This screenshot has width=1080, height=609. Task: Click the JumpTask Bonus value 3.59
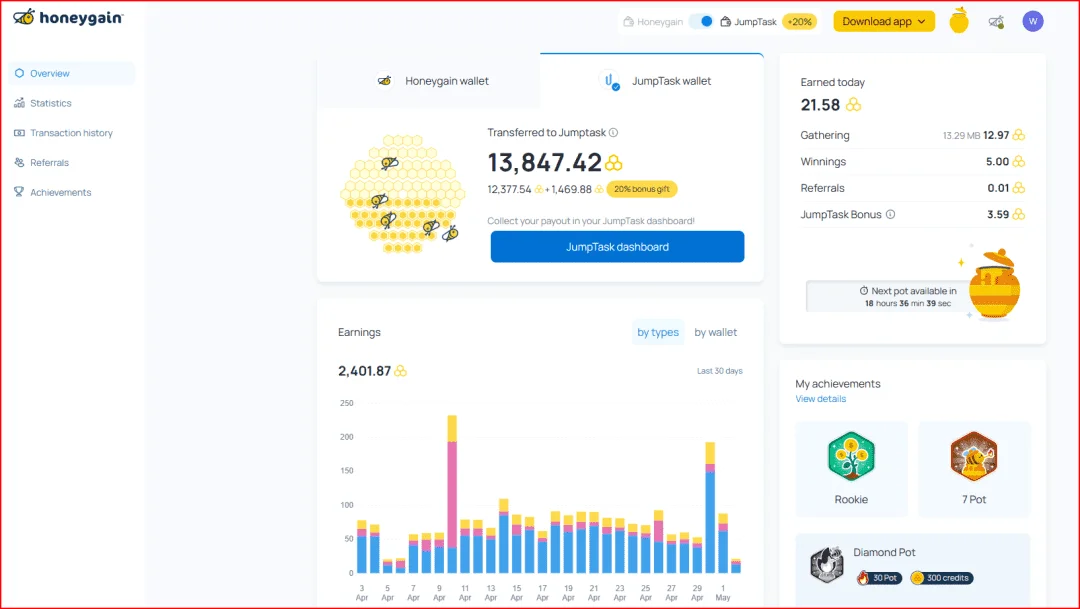(998, 214)
